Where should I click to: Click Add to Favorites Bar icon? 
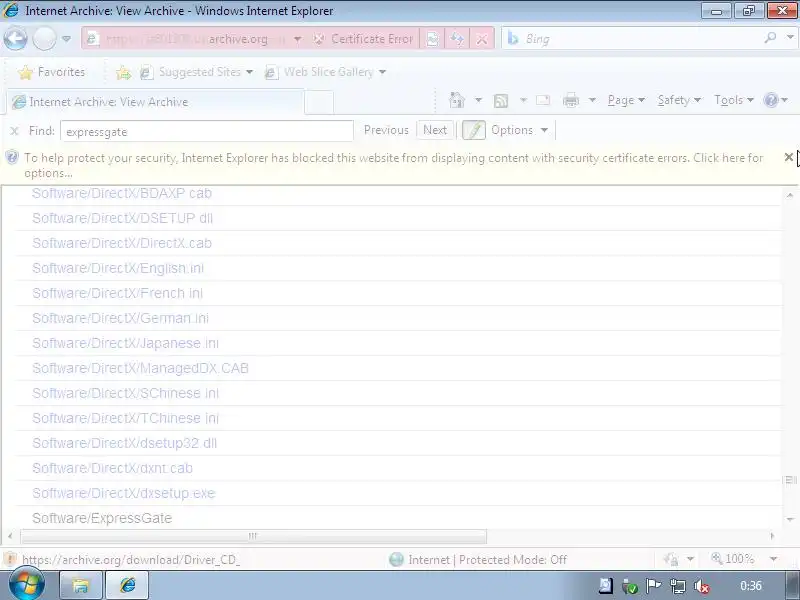(x=123, y=73)
